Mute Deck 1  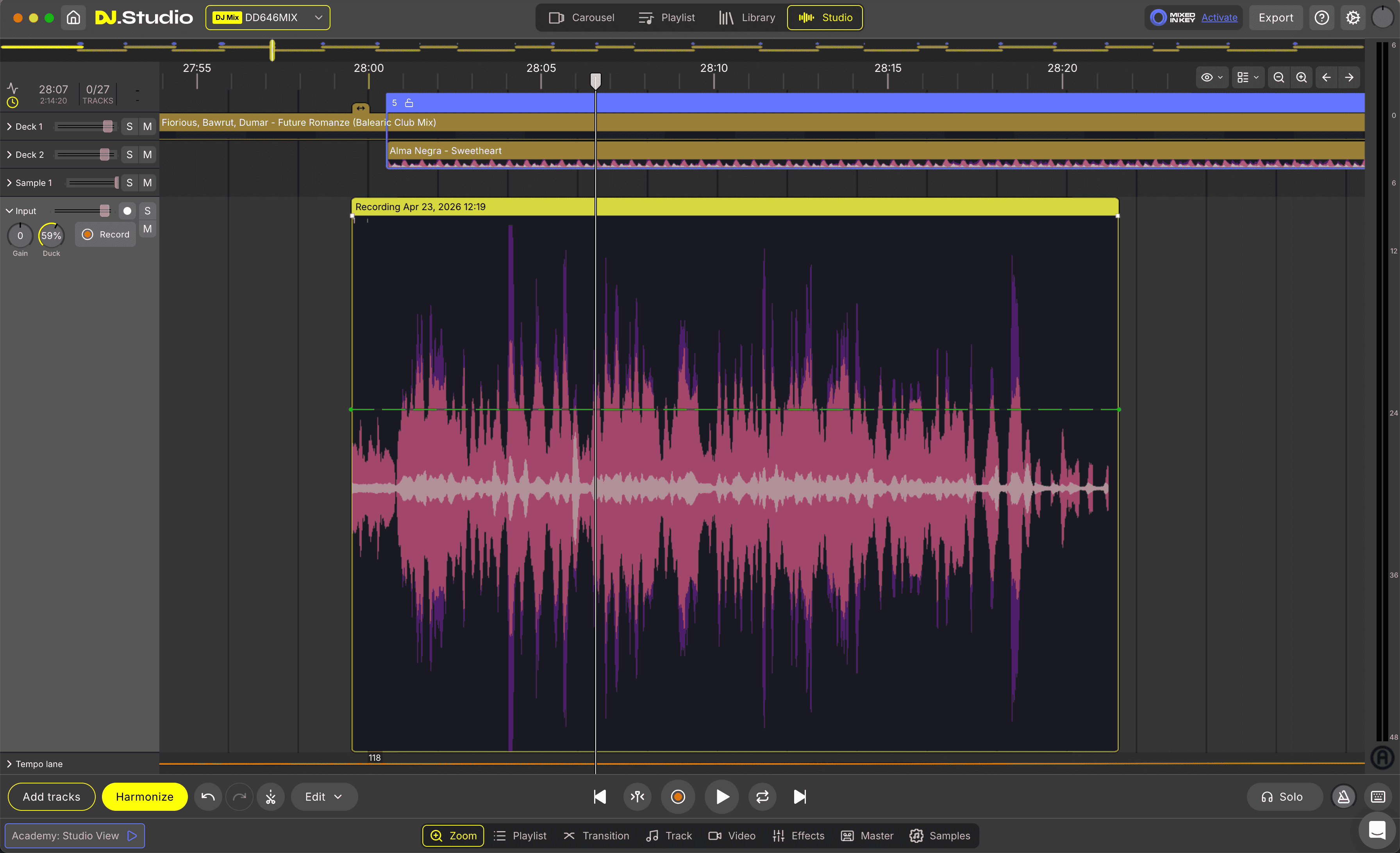148,126
